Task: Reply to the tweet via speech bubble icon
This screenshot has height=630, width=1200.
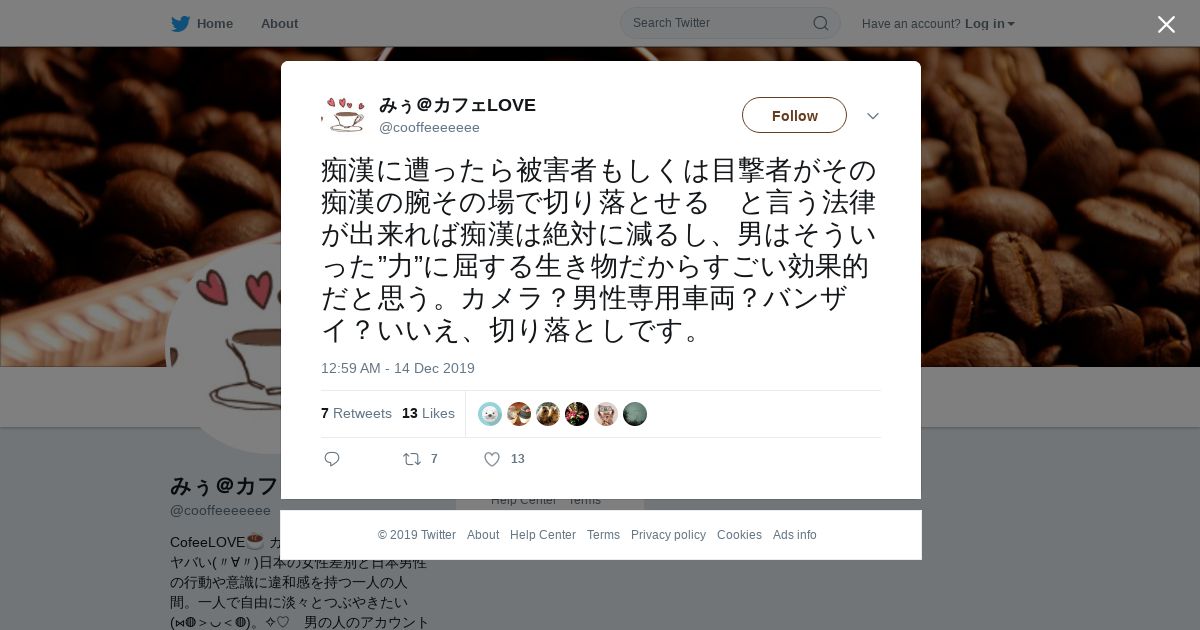Action: click(332, 459)
